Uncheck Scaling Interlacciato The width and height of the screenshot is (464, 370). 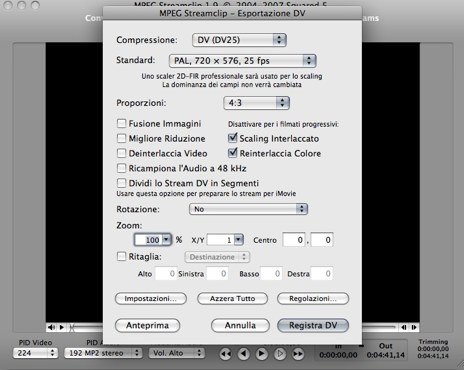tap(232, 138)
